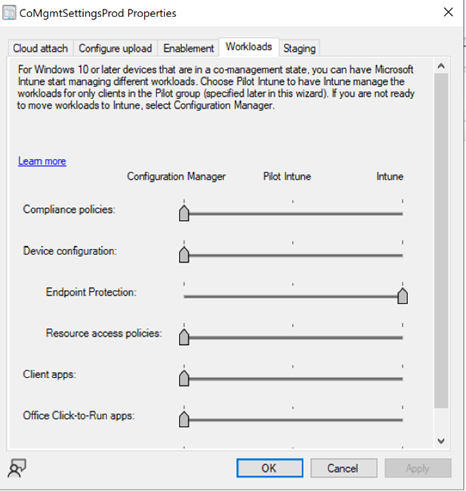Click the Cancel button
Viewport: 466px width, 491px height.
[344, 468]
